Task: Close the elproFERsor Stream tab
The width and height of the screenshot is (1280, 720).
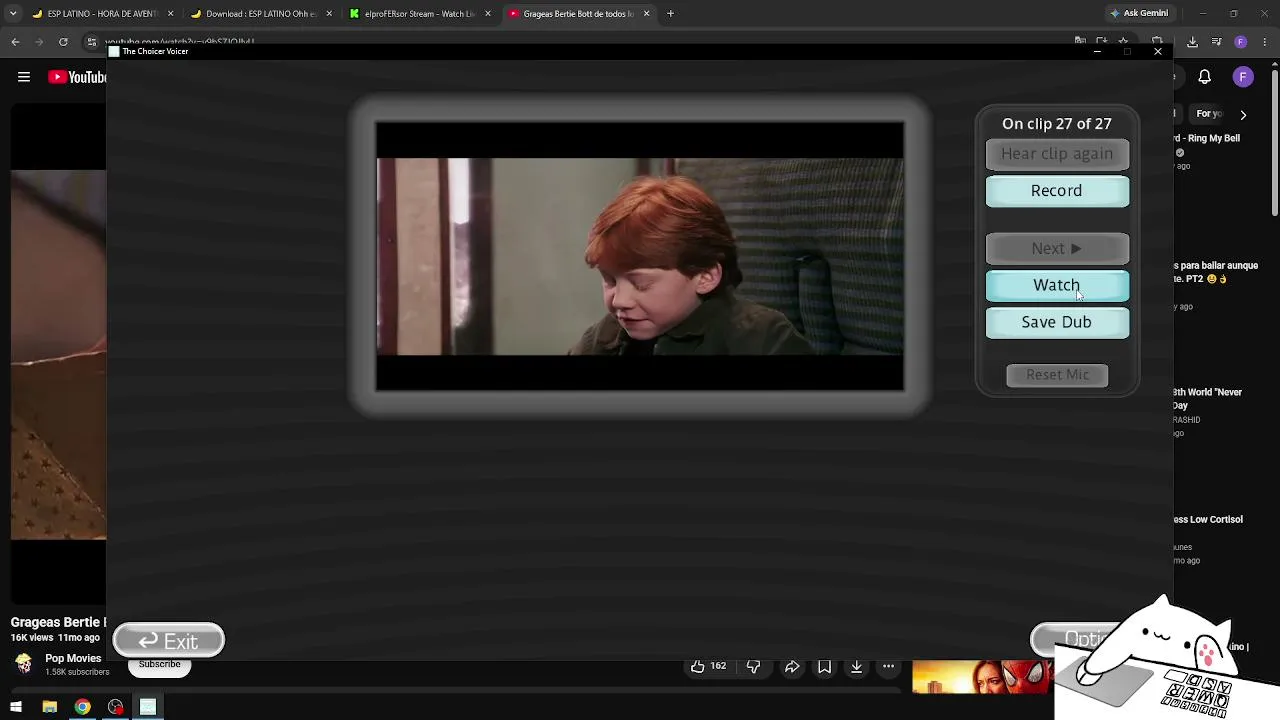Action: (x=487, y=14)
